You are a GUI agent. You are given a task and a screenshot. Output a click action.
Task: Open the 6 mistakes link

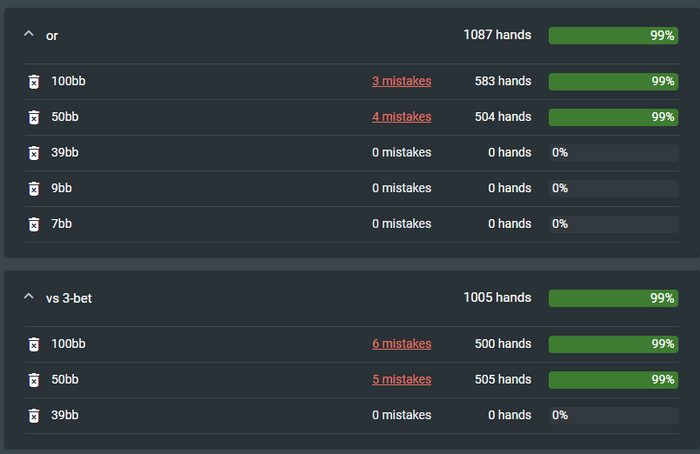401,344
